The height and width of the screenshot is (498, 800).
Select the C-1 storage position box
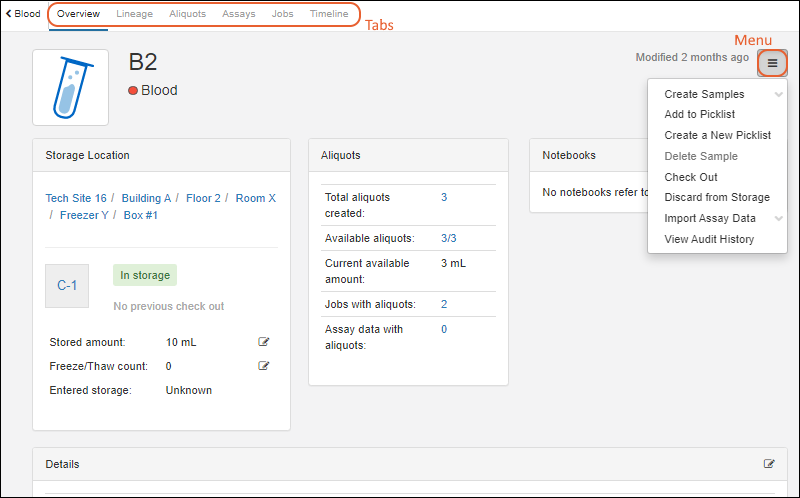pyautogui.click(x=67, y=285)
